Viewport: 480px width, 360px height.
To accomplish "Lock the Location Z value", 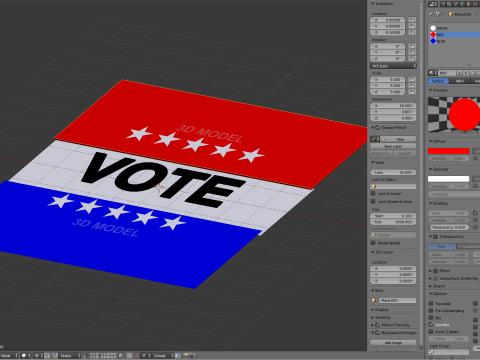I will click(412, 32).
